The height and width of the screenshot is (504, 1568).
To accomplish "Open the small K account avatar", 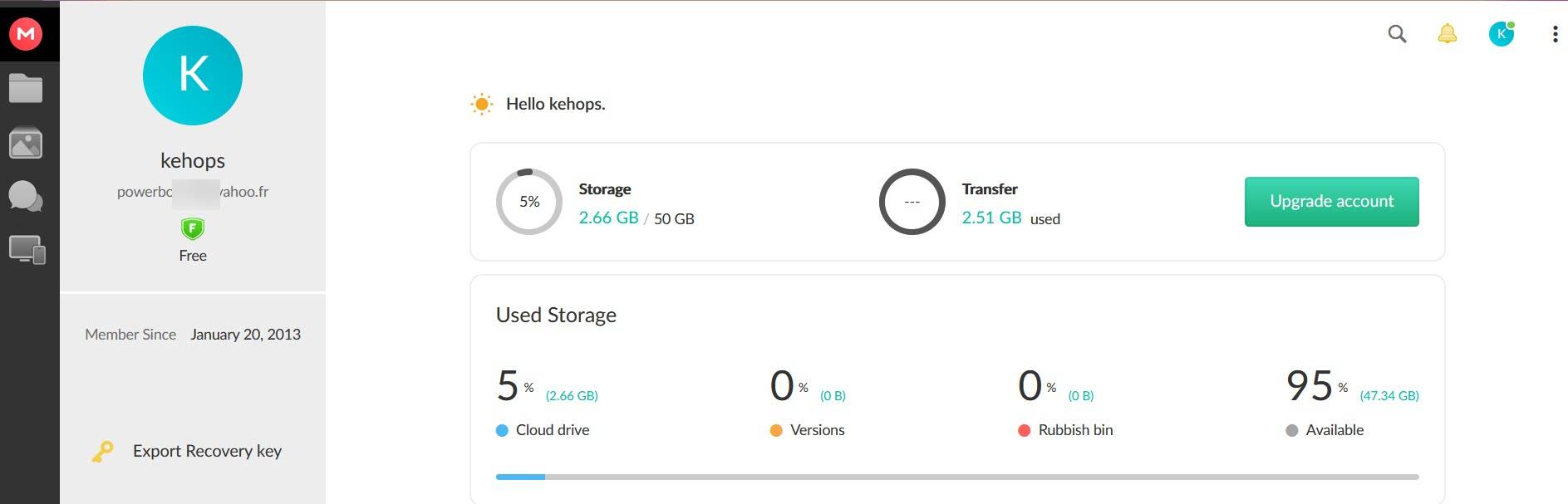I will point(1501,34).
